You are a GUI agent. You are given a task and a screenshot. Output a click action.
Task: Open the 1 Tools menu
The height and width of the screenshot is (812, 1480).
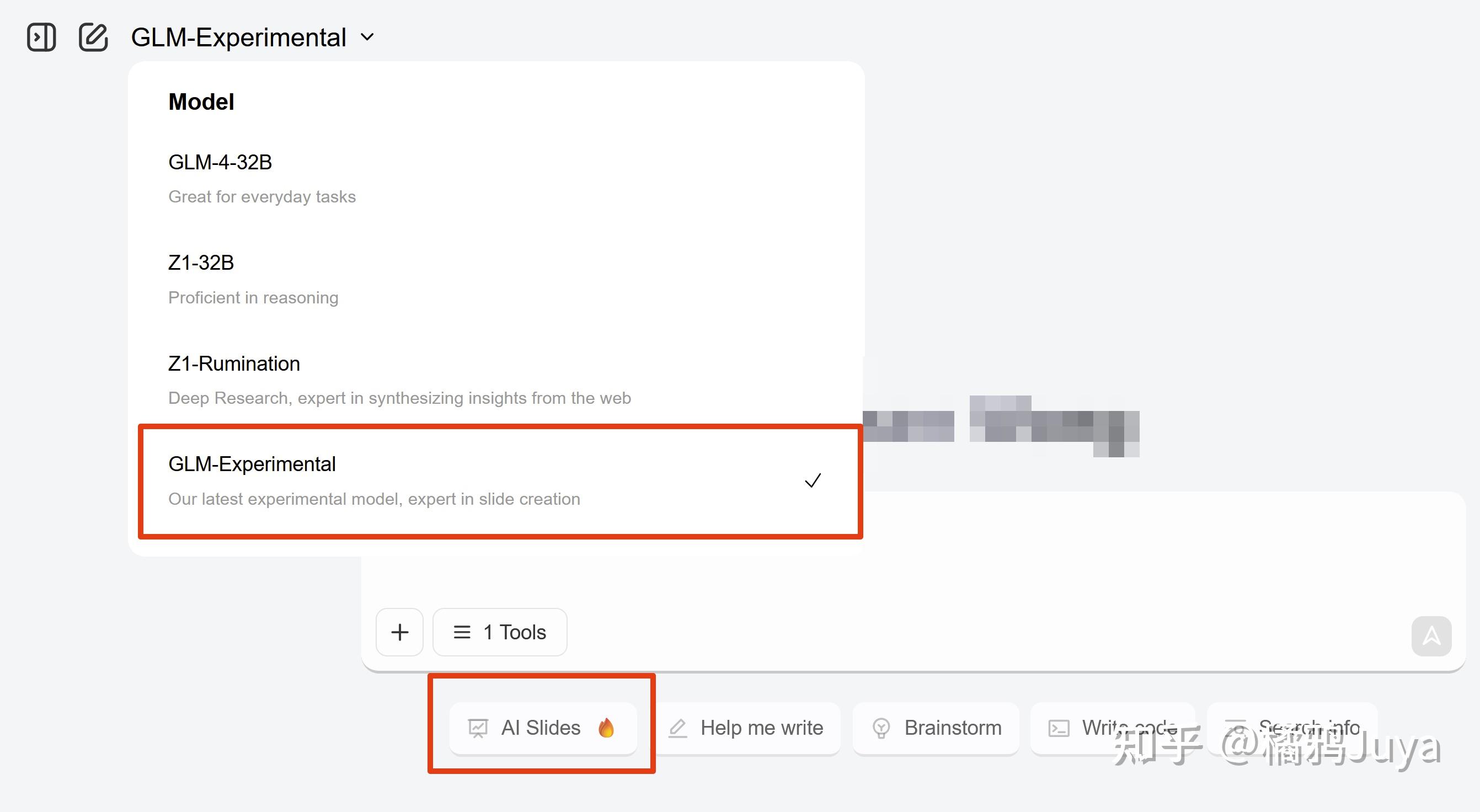pos(500,632)
